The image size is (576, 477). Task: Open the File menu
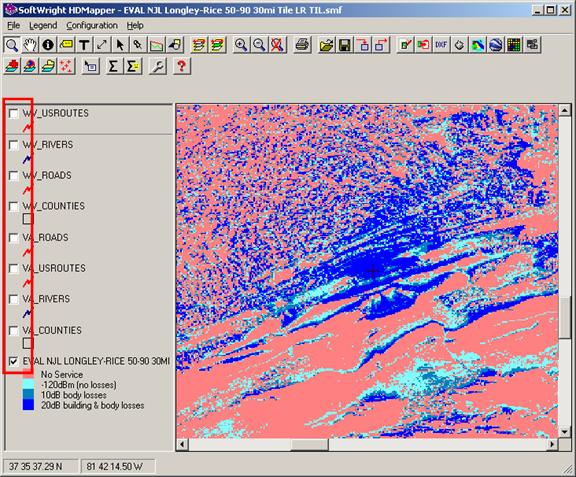coord(14,25)
